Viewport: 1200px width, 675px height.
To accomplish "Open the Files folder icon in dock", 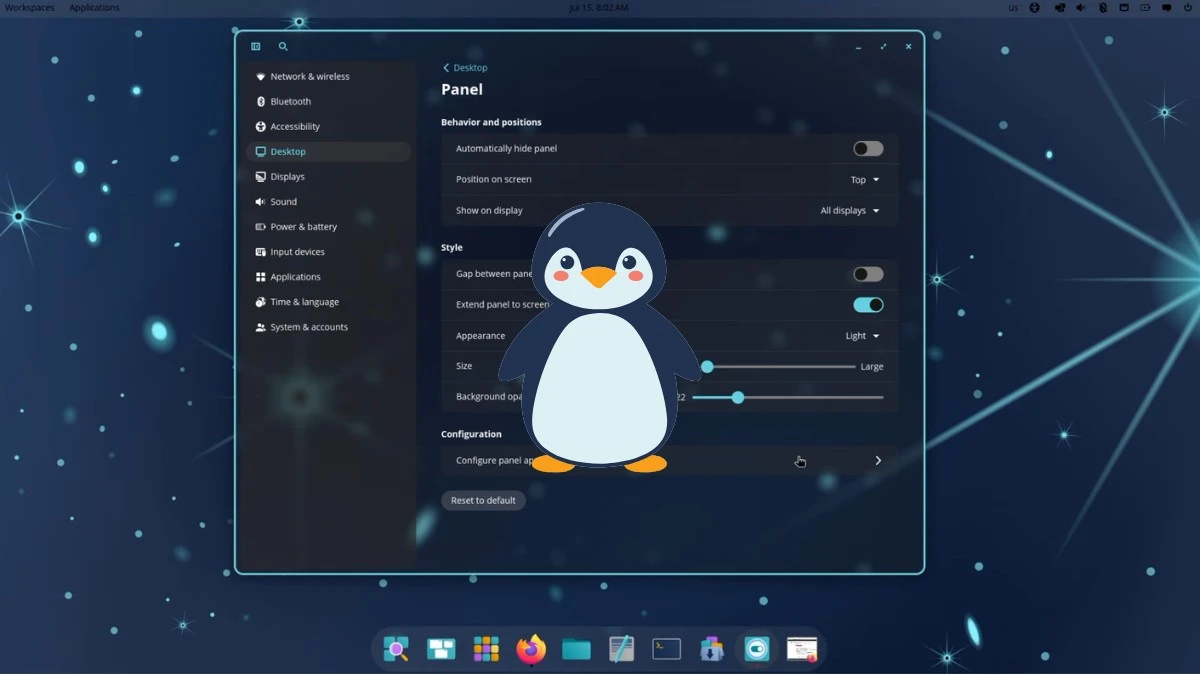I will [576, 649].
